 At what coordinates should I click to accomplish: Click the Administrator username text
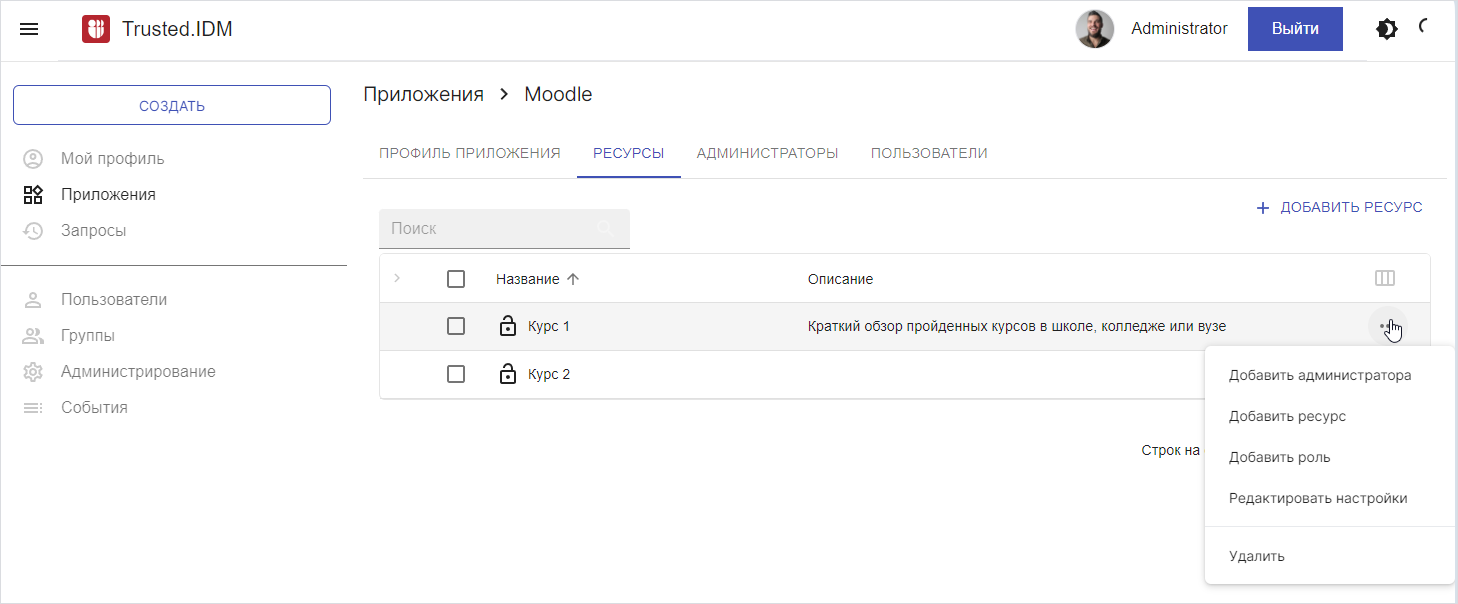click(1179, 29)
